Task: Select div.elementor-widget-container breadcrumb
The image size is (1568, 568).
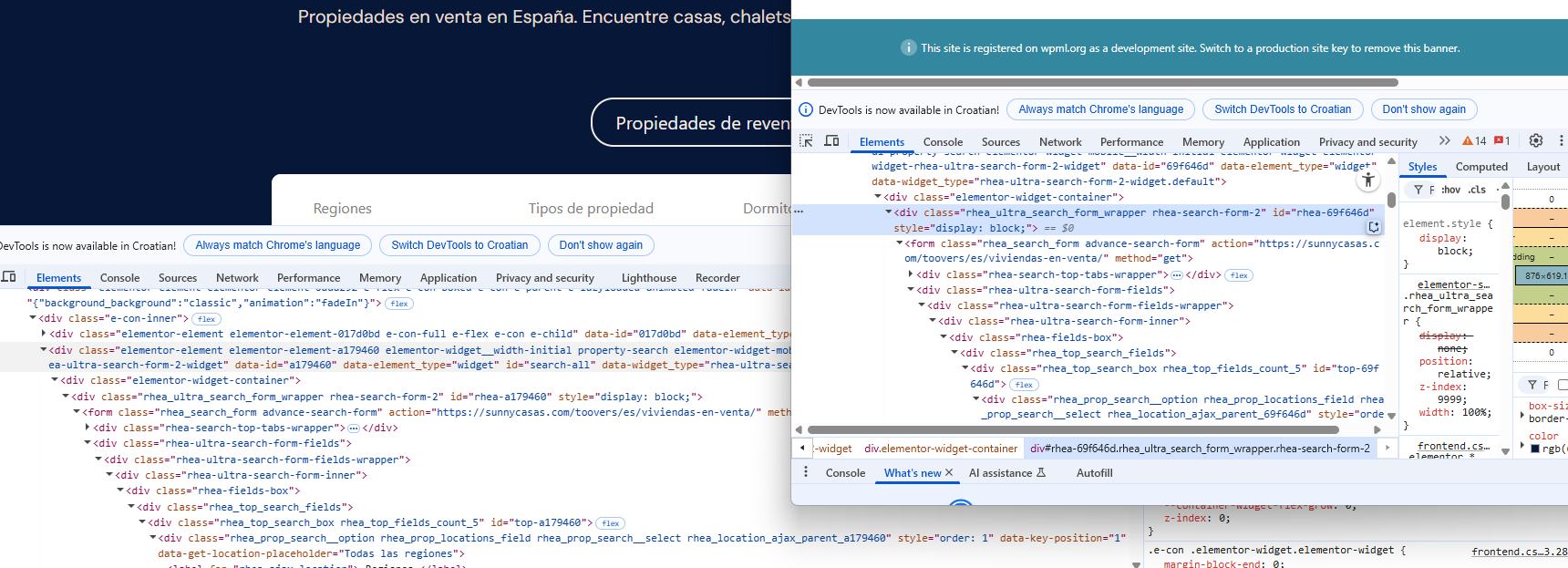Action: coord(941,449)
